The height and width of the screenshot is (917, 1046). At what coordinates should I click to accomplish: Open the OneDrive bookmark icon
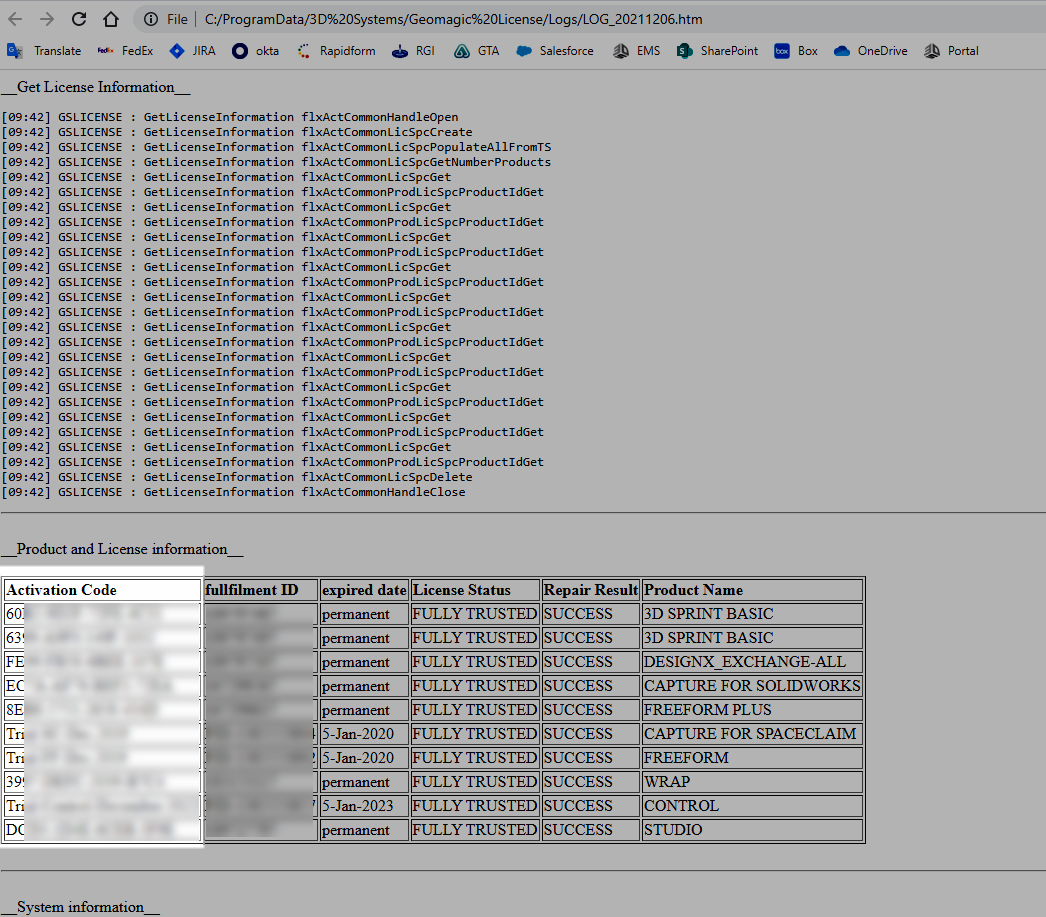[843, 50]
